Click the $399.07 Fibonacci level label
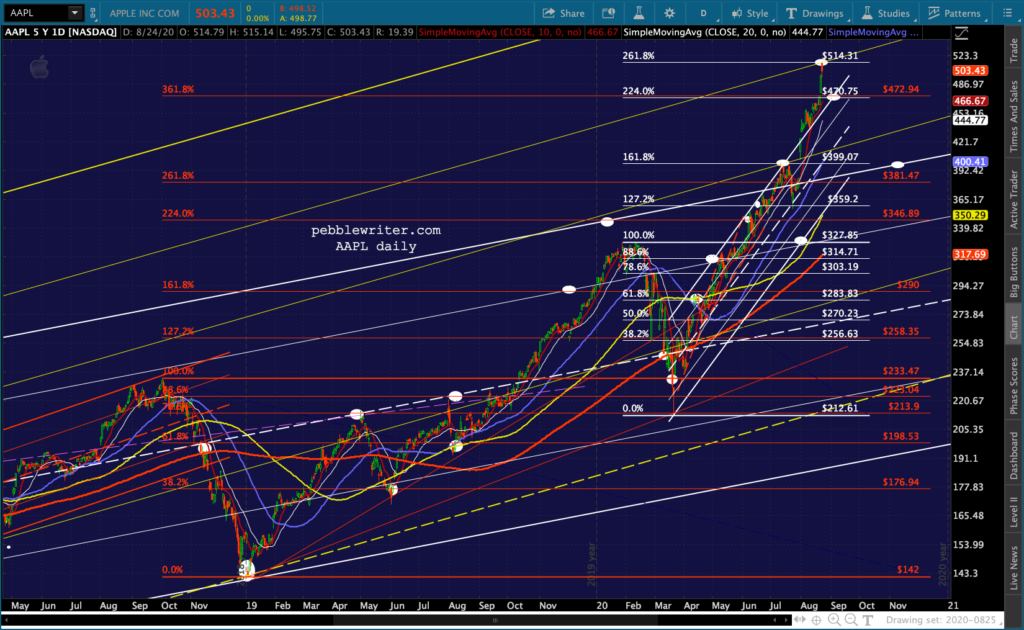Screen dimensions: 1024x630 (840, 157)
